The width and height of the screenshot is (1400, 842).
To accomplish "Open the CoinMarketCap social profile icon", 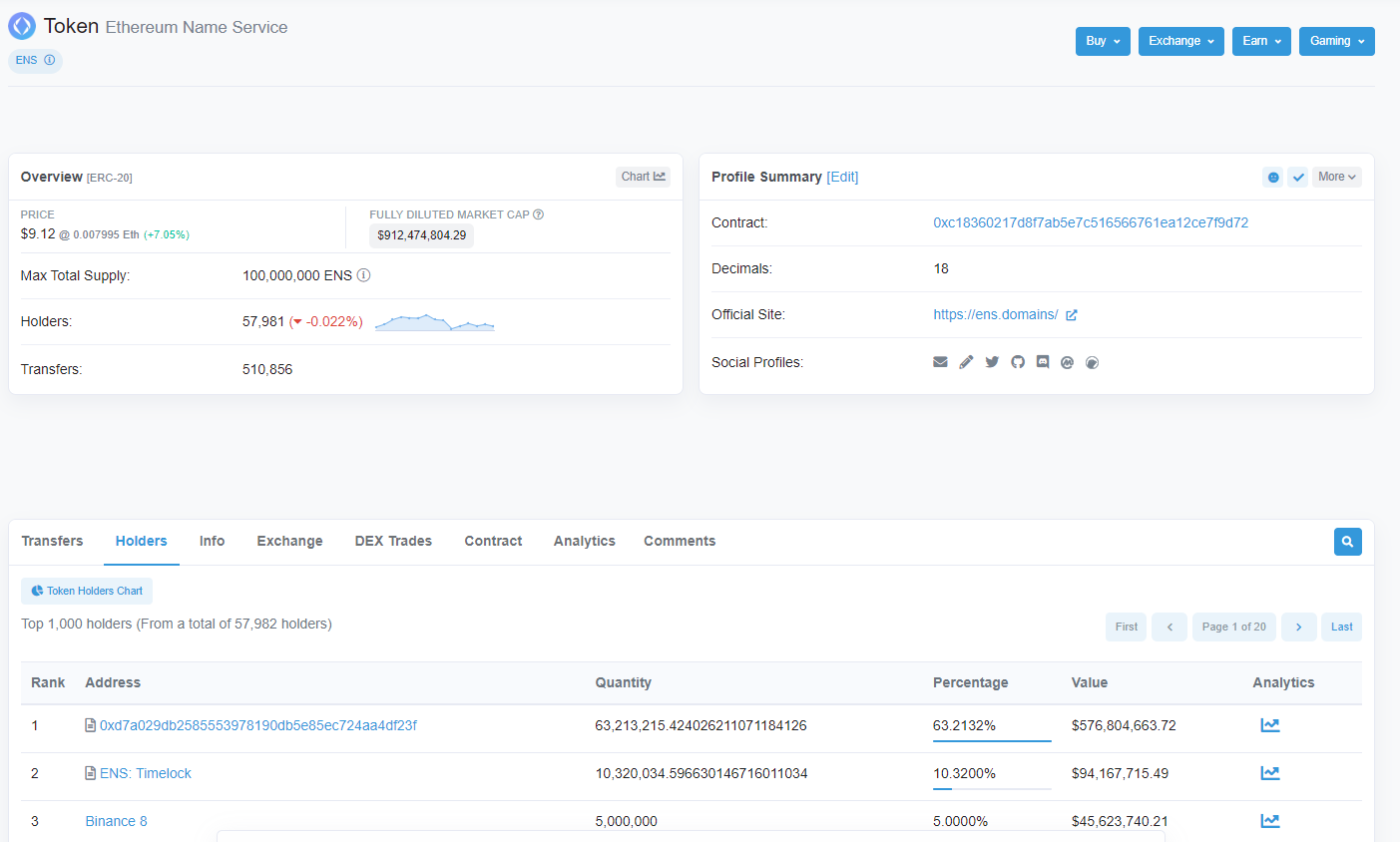I will coord(1067,362).
